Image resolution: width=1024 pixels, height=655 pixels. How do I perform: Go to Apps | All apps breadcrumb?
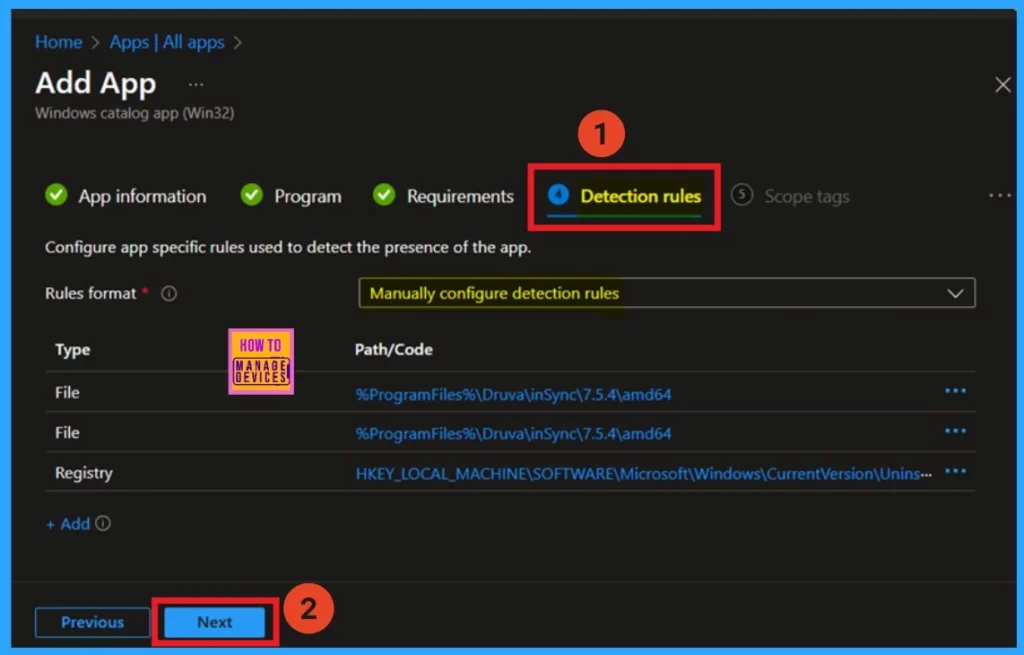[x=167, y=42]
